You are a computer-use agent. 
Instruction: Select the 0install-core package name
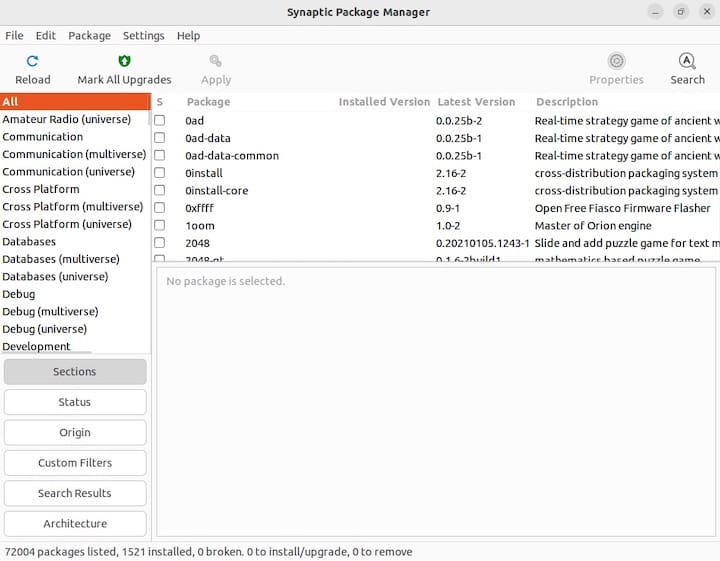[217, 190]
